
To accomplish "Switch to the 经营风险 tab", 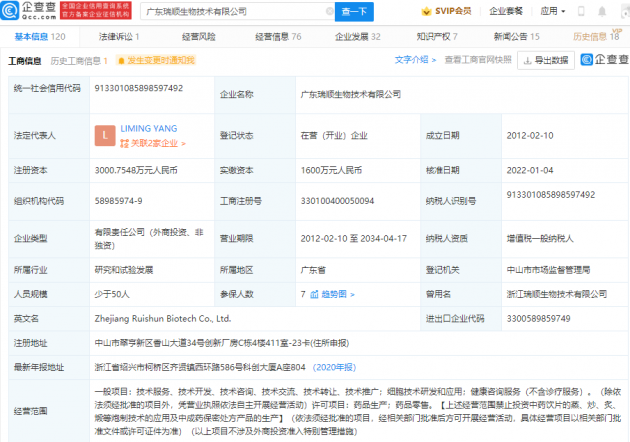I will click(x=198, y=37).
